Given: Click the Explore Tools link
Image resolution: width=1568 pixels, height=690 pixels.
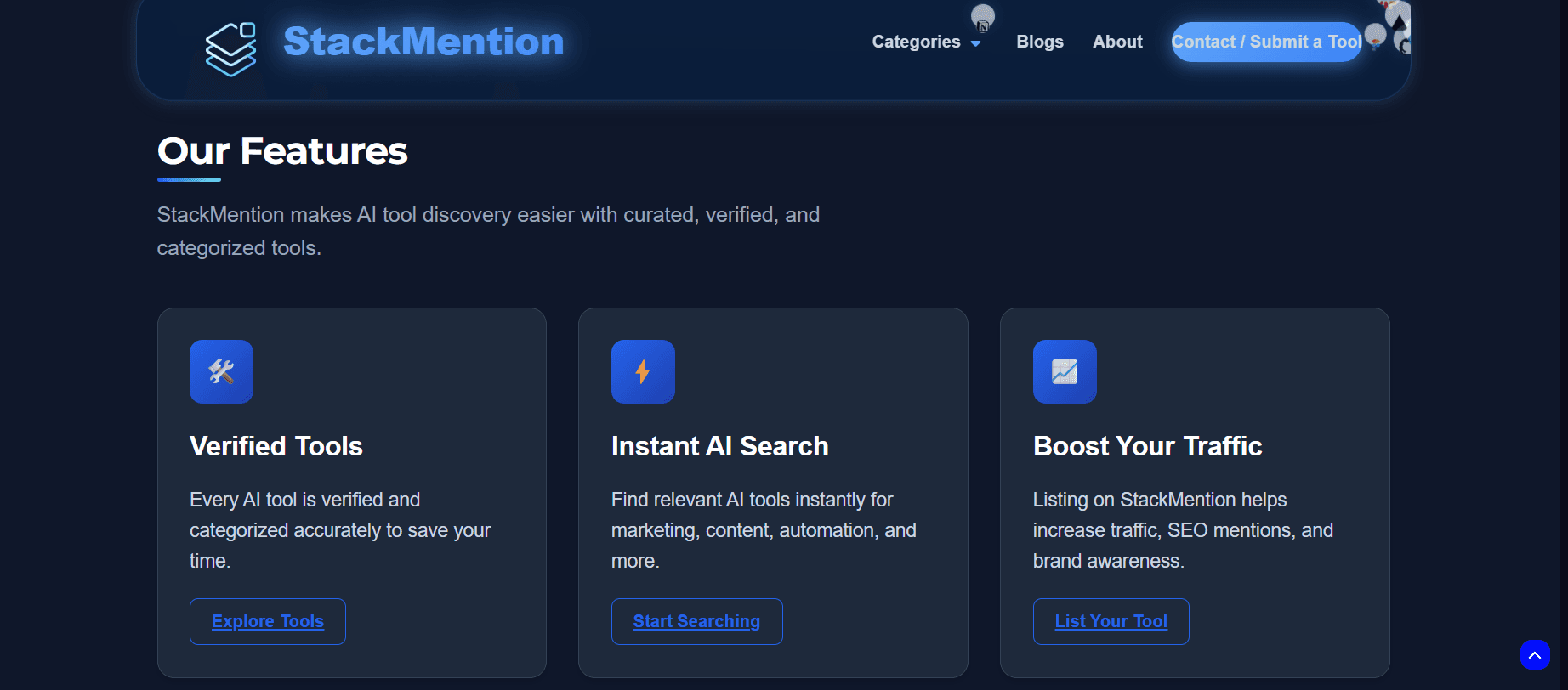Looking at the screenshot, I should [x=268, y=621].
